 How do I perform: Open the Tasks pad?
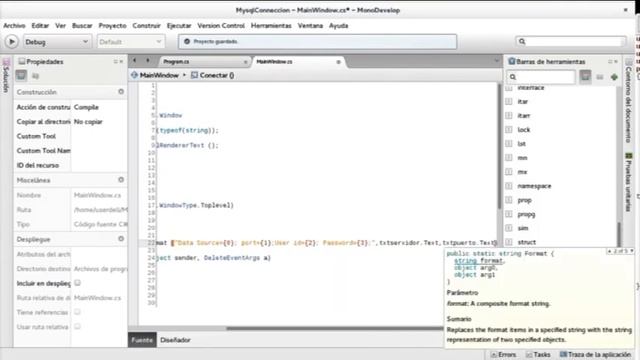point(538,355)
